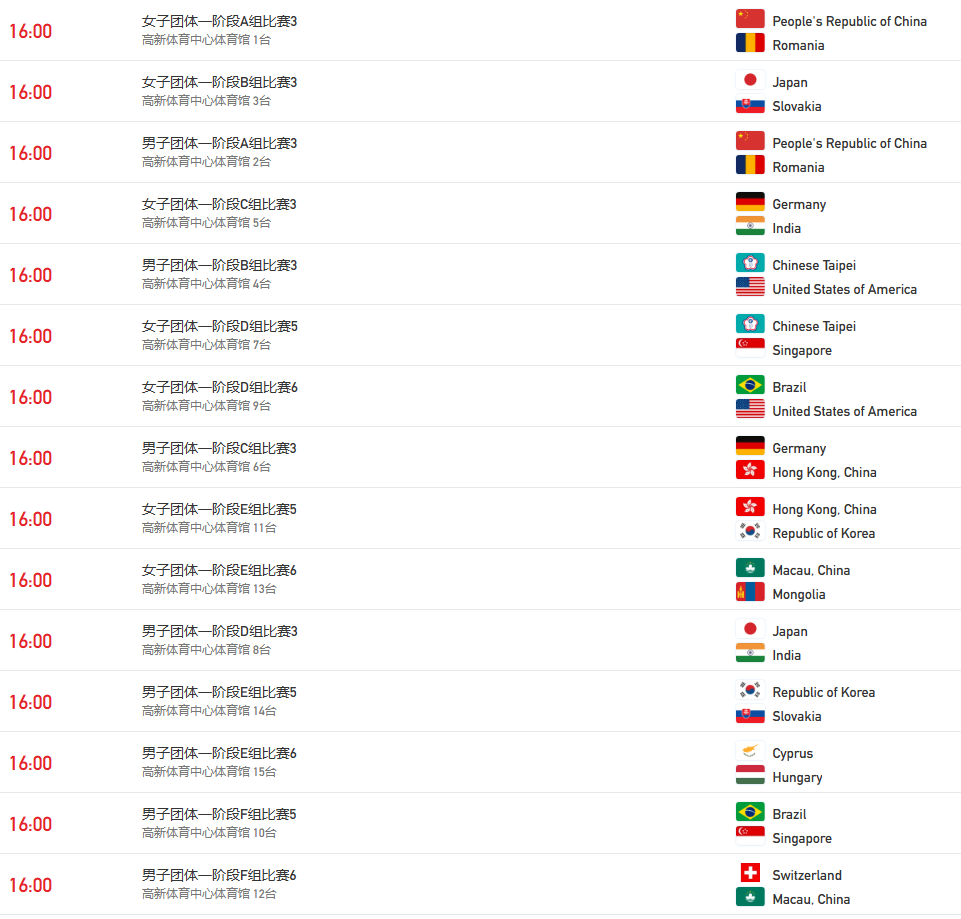Screen dimensions: 961x919
Task: Click 16:00 time of 男子团体一阶段F组比赛5 row
Action: (x=30, y=824)
